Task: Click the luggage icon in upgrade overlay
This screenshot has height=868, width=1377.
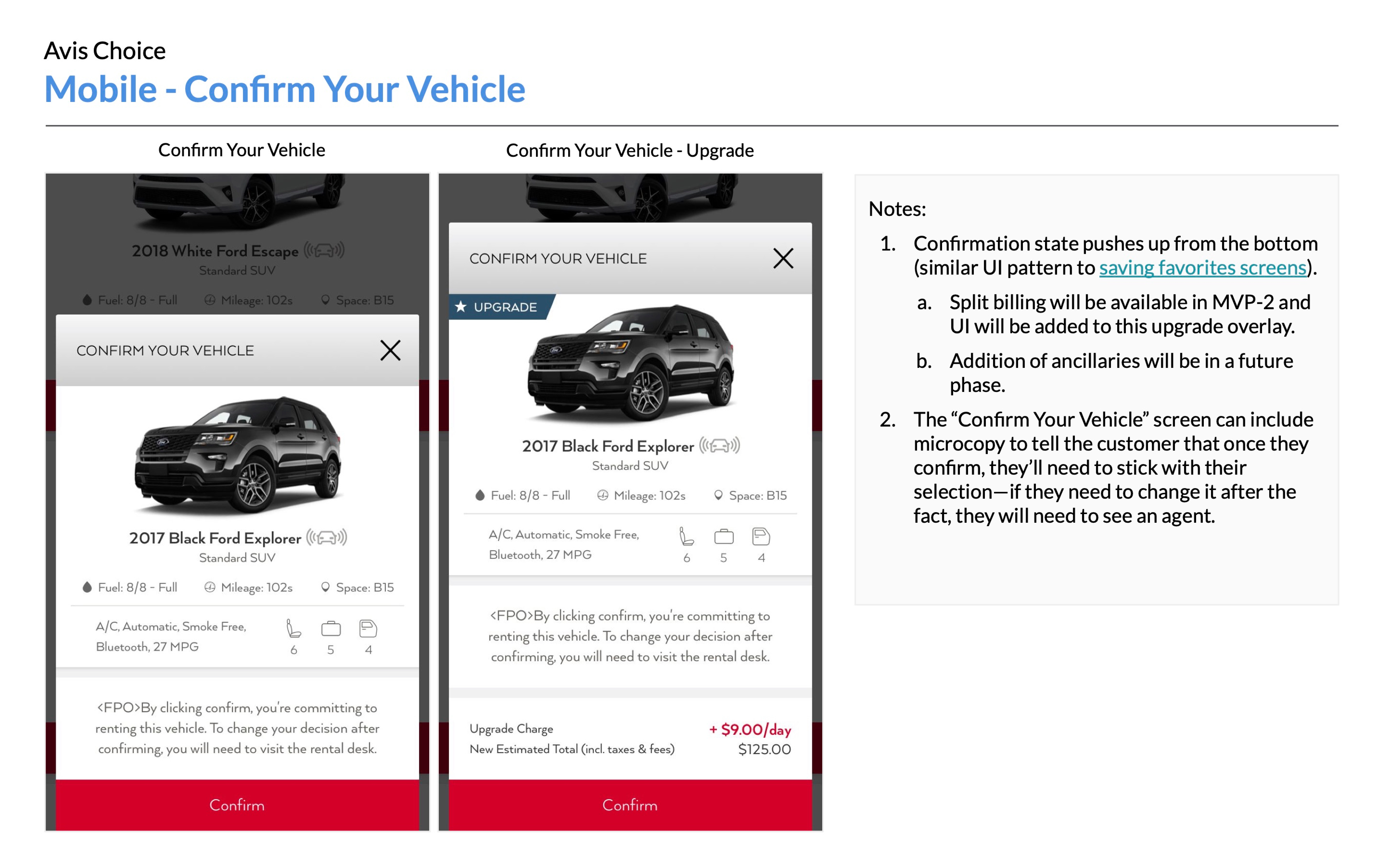Action: click(723, 537)
